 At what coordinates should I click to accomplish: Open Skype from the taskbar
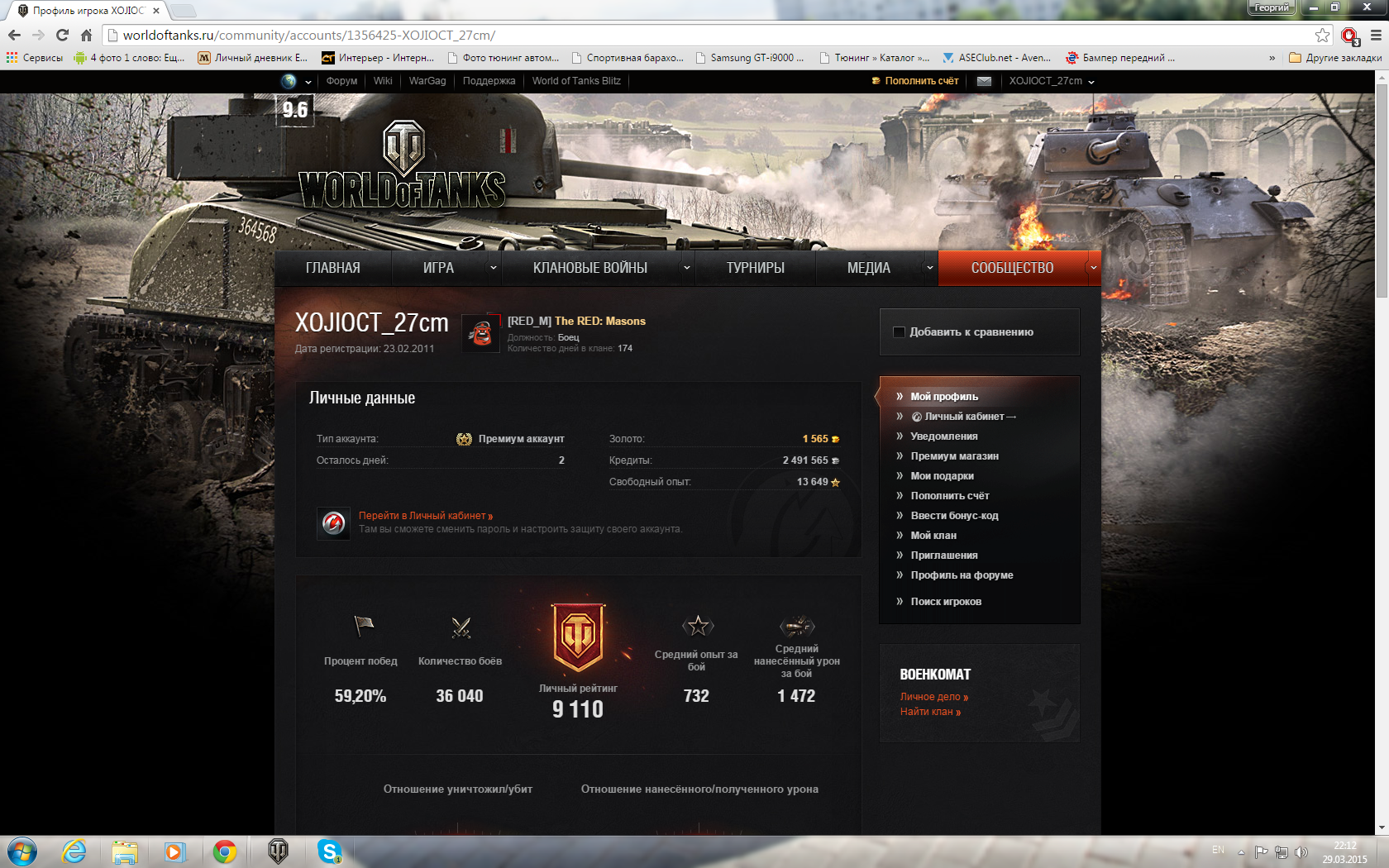[x=329, y=851]
